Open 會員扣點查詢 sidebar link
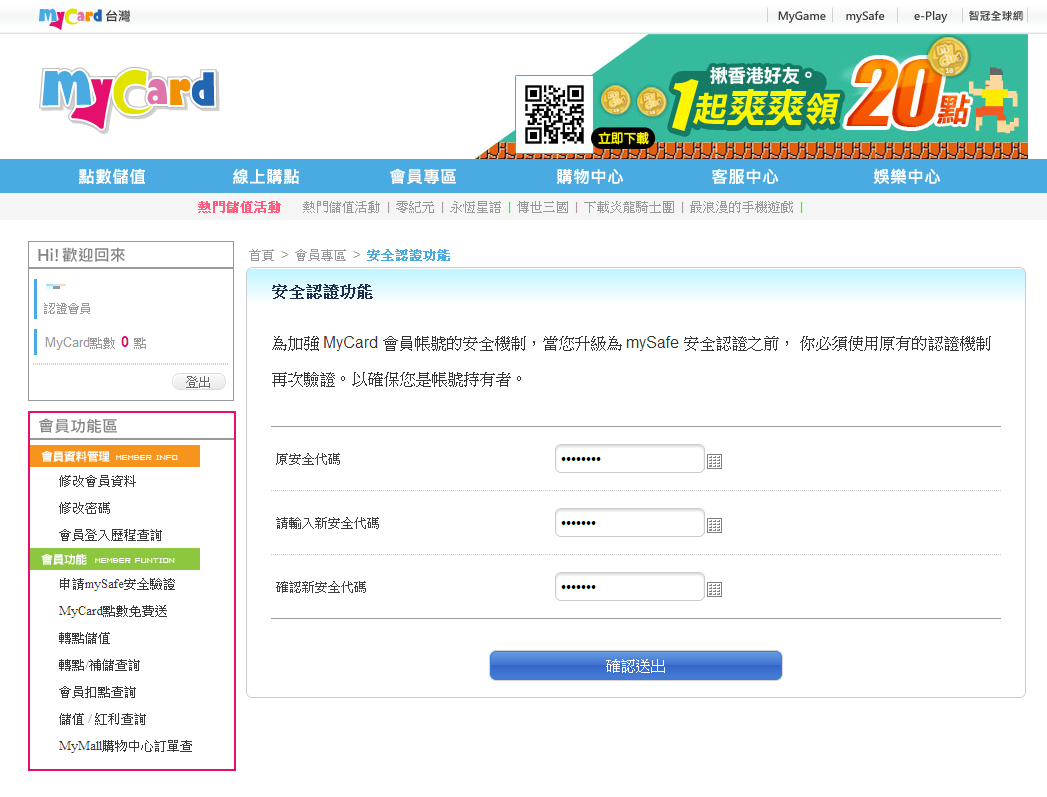The width and height of the screenshot is (1047, 797). pyautogui.click(x=97, y=692)
